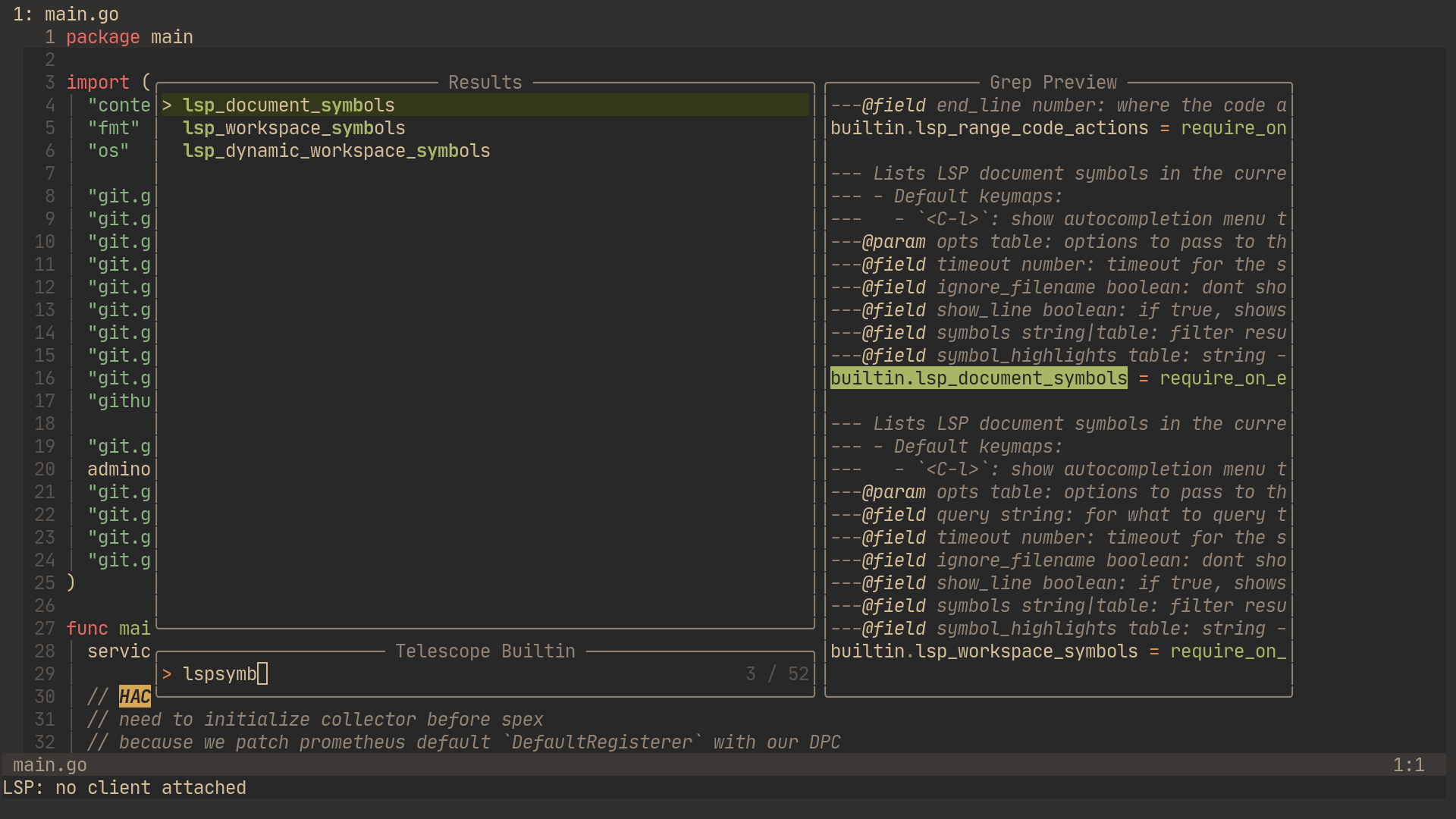Click the Results panel title

[485, 82]
